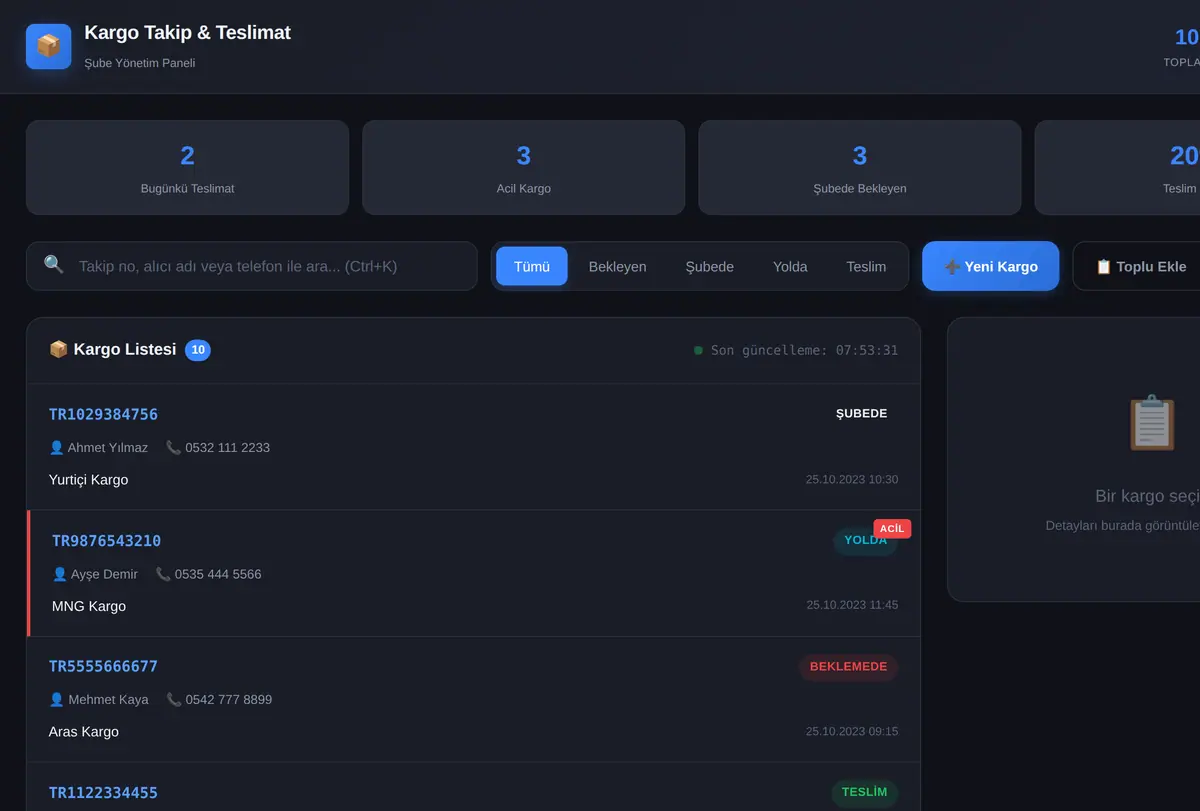Click the person icon next to Ahmet Yılmaz

[x=56, y=448]
